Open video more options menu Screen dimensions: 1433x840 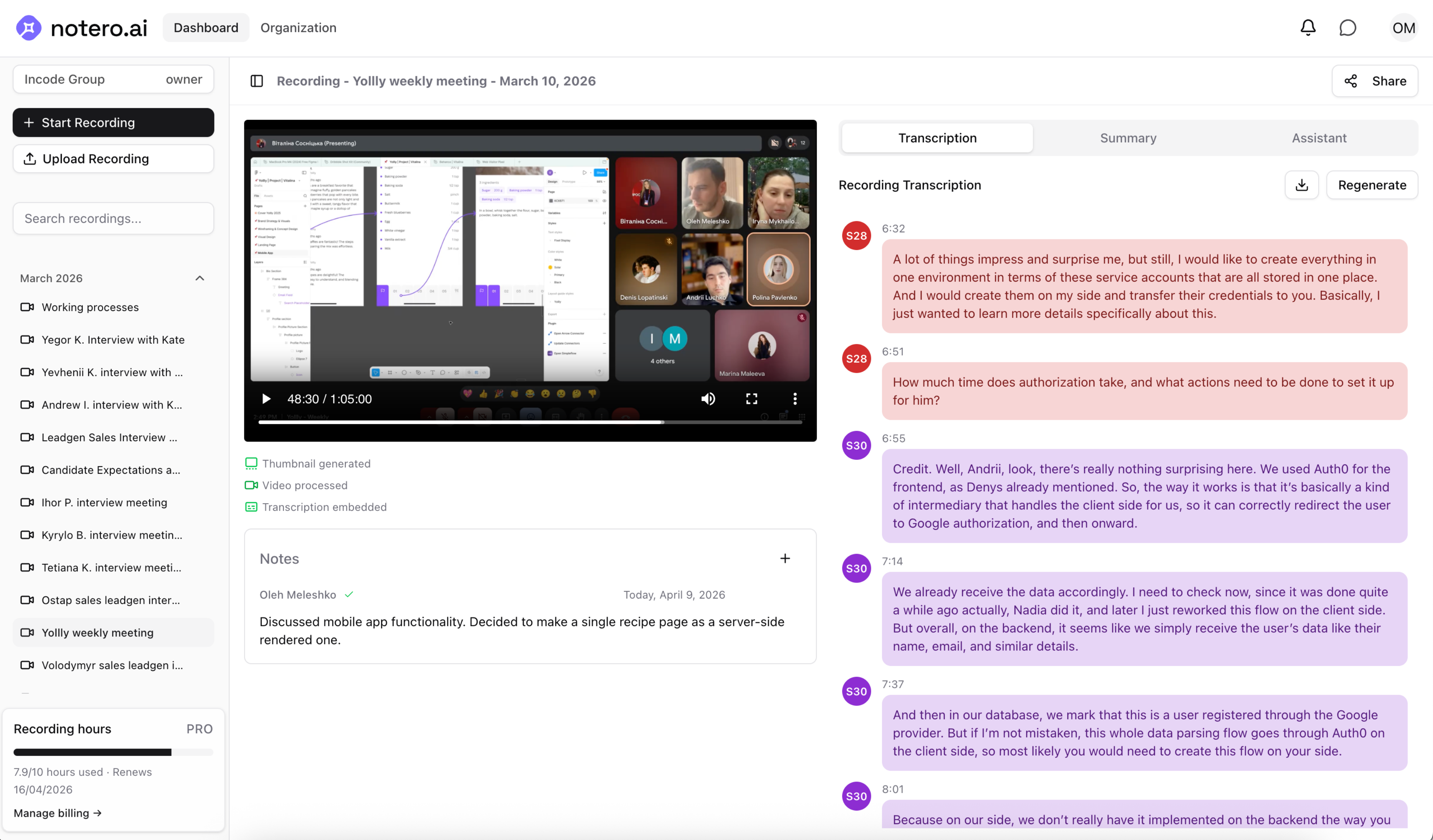point(794,399)
